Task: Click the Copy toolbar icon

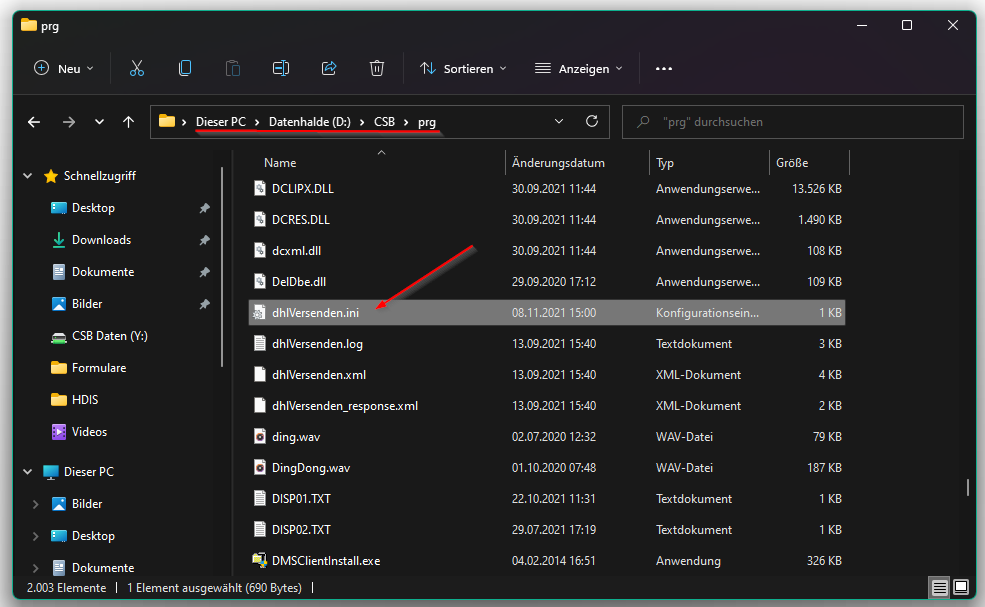Action: pos(185,68)
